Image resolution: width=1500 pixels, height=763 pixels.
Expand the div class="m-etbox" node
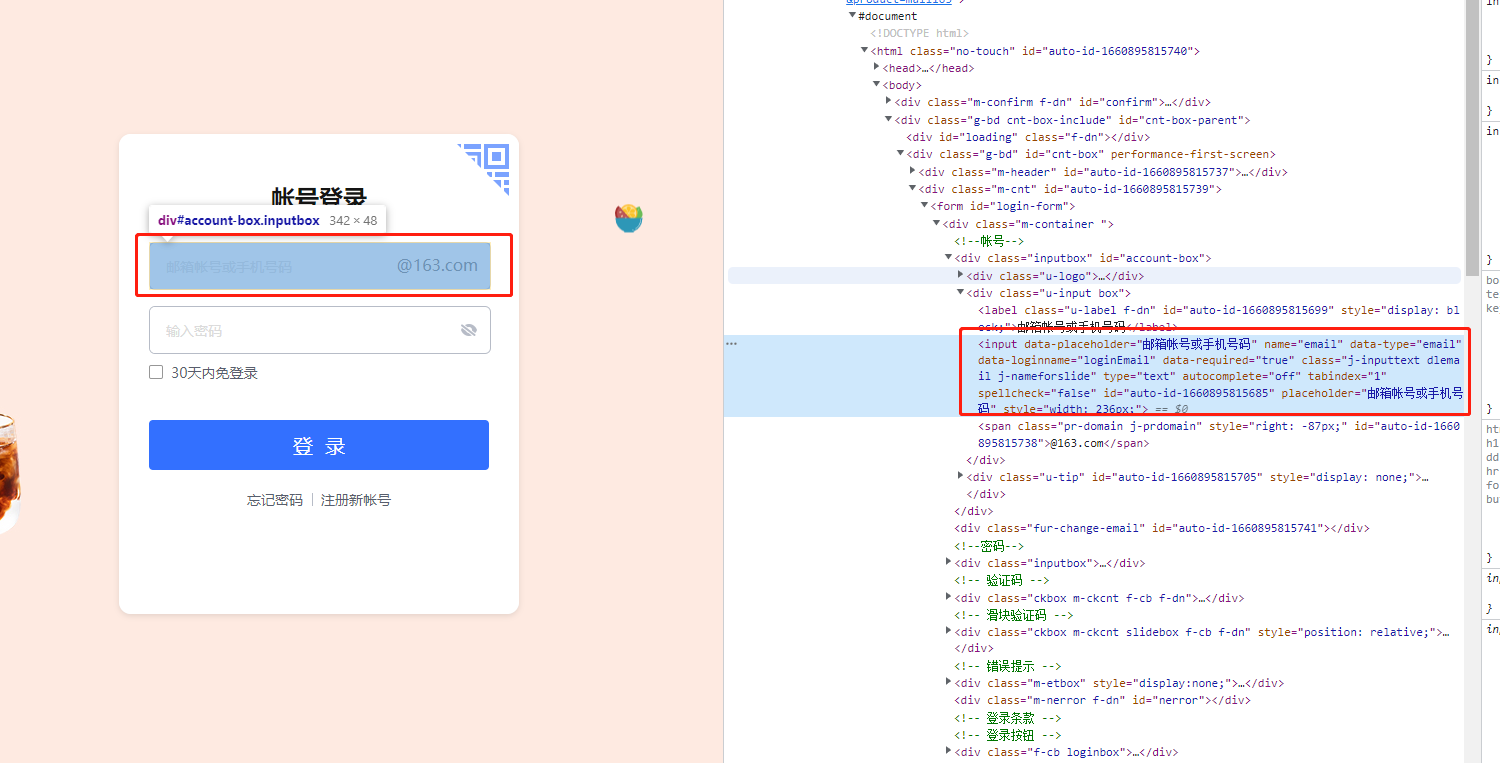949,683
